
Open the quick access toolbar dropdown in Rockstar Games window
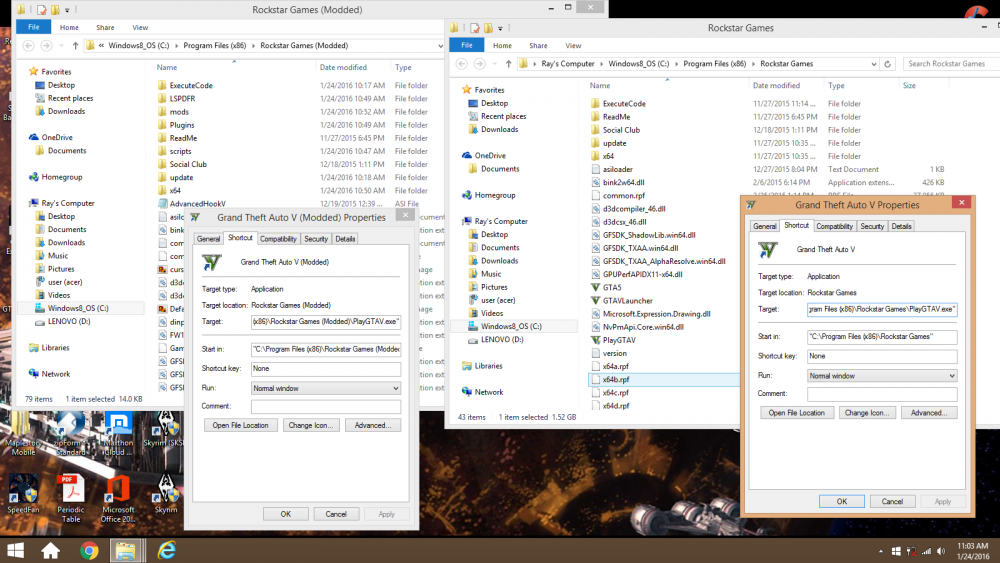click(x=500, y=28)
